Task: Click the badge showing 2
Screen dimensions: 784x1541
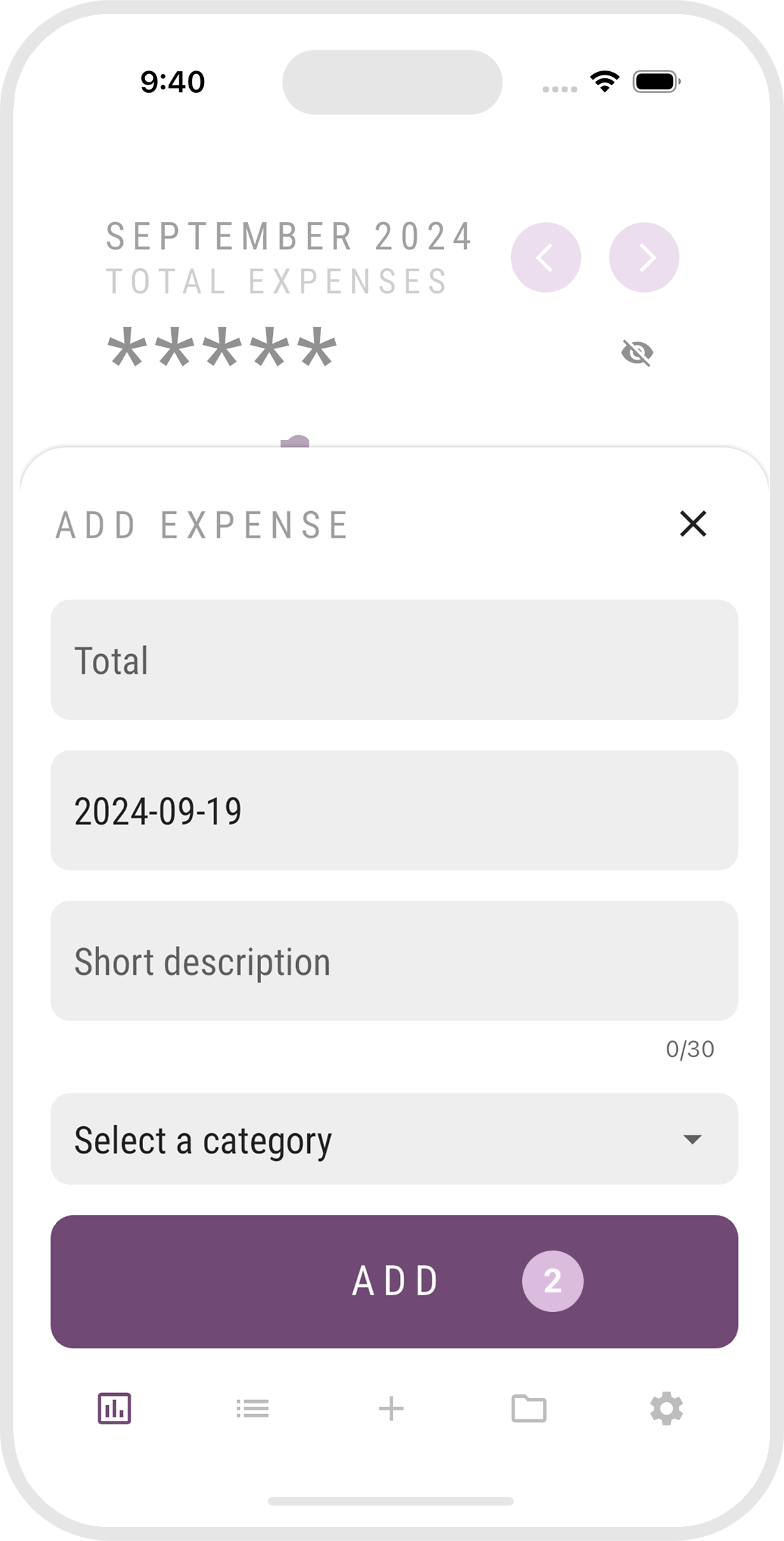Action: pos(552,1281)
